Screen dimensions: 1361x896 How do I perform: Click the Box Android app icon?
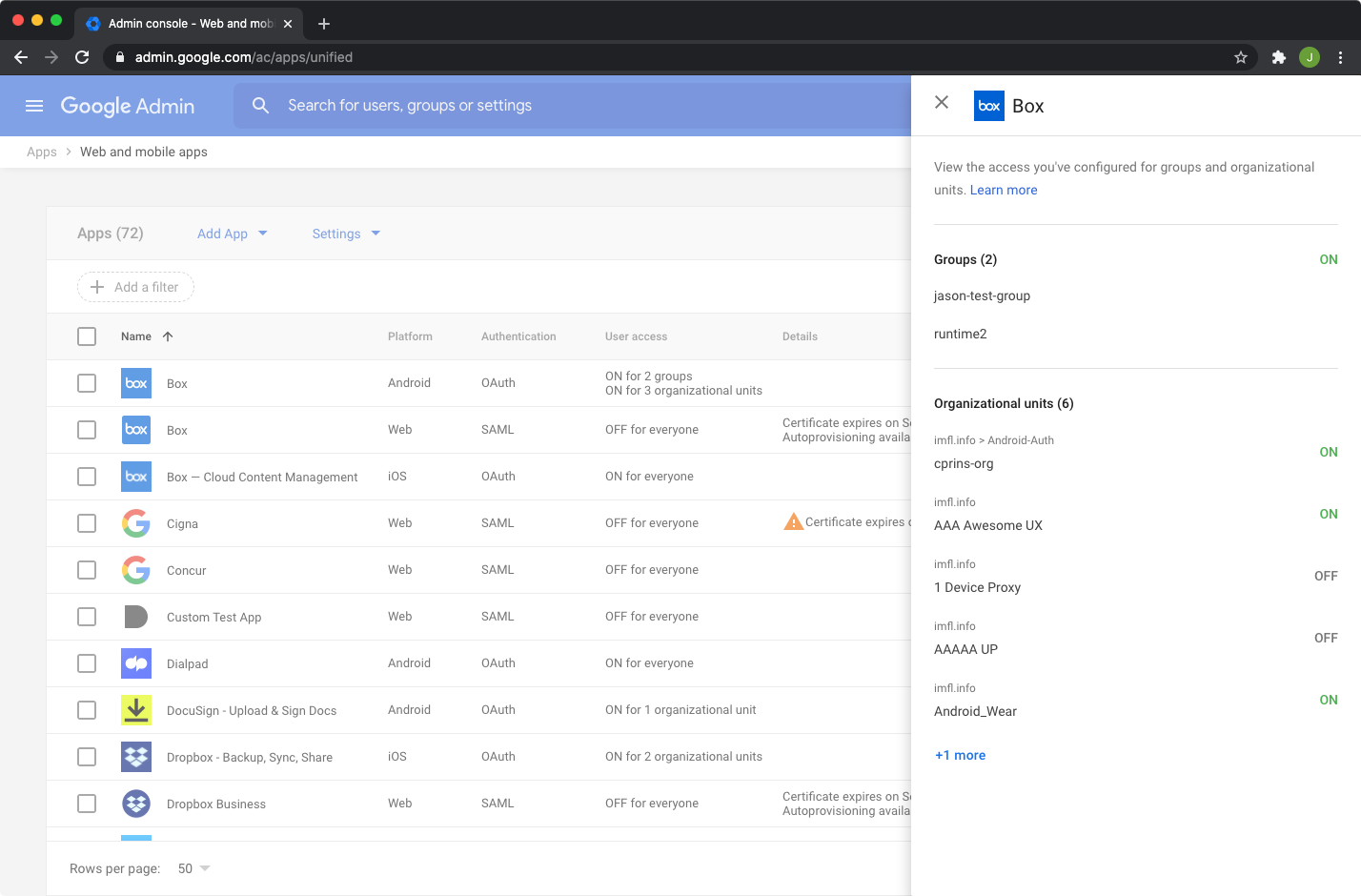pyautogui.click(x=136, y=383)
